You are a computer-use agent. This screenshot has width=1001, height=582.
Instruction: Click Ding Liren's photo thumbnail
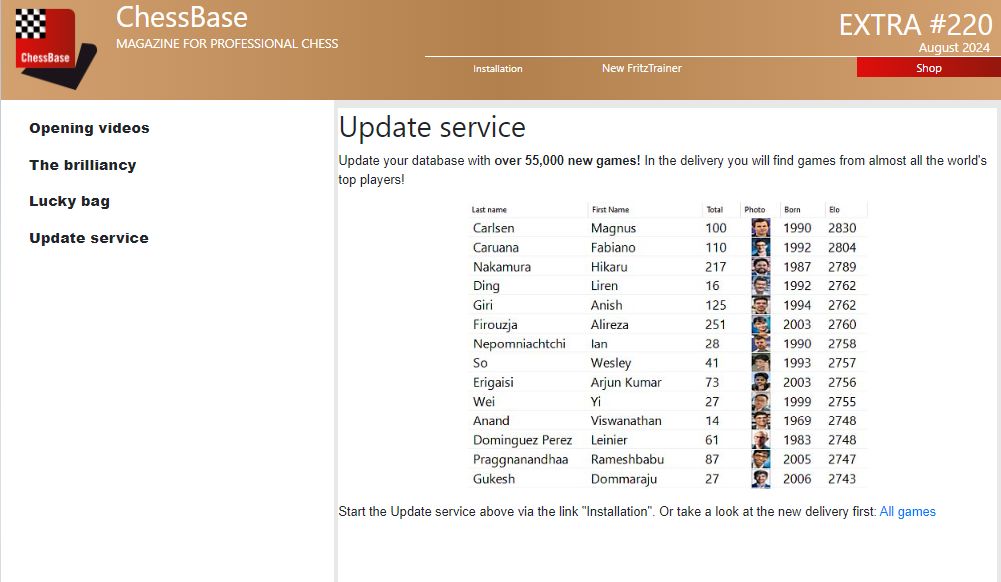760,285
